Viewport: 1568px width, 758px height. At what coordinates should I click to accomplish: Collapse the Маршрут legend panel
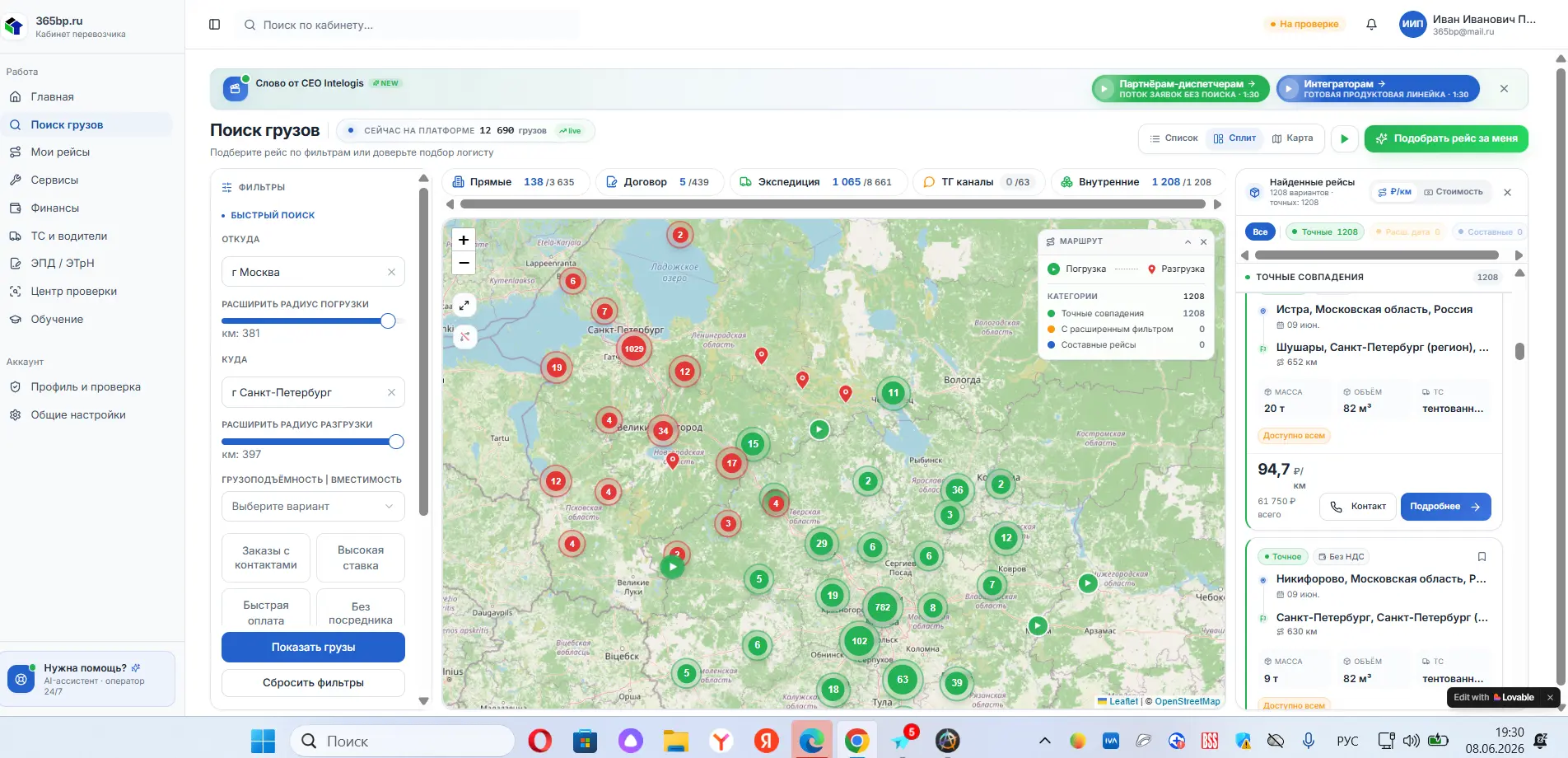point(1188,241)
